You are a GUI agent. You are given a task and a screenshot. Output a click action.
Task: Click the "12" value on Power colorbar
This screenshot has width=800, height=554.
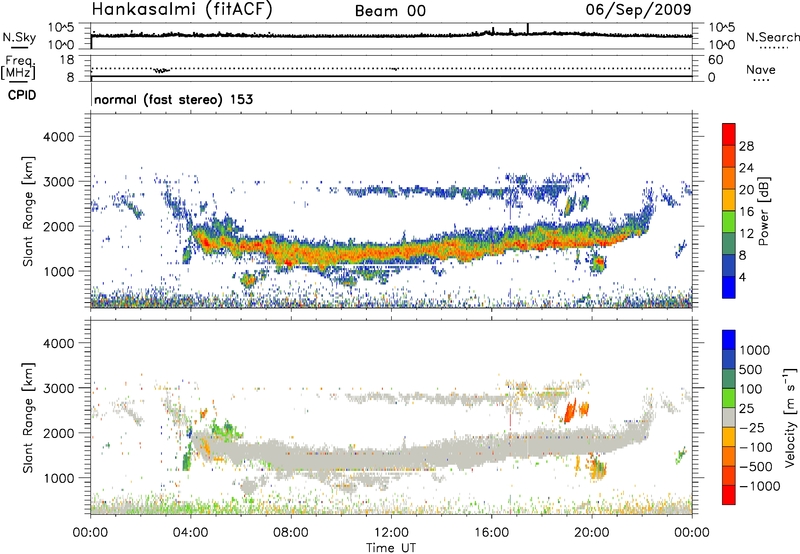(746, 234)
